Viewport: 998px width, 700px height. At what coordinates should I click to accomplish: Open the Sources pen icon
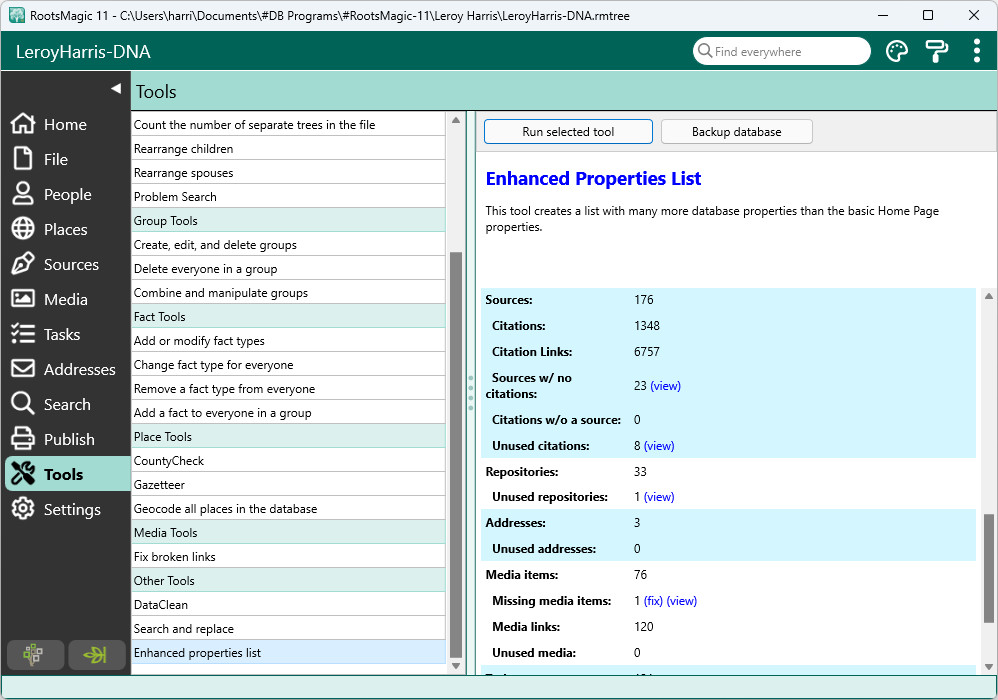pyautogui.click(x=23, y=263)
